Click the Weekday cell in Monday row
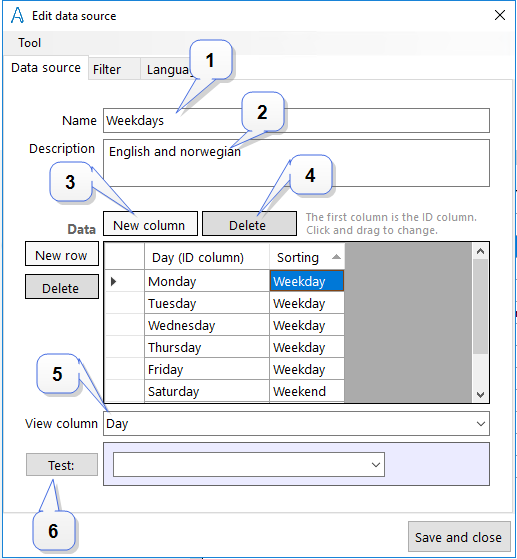 307,281
